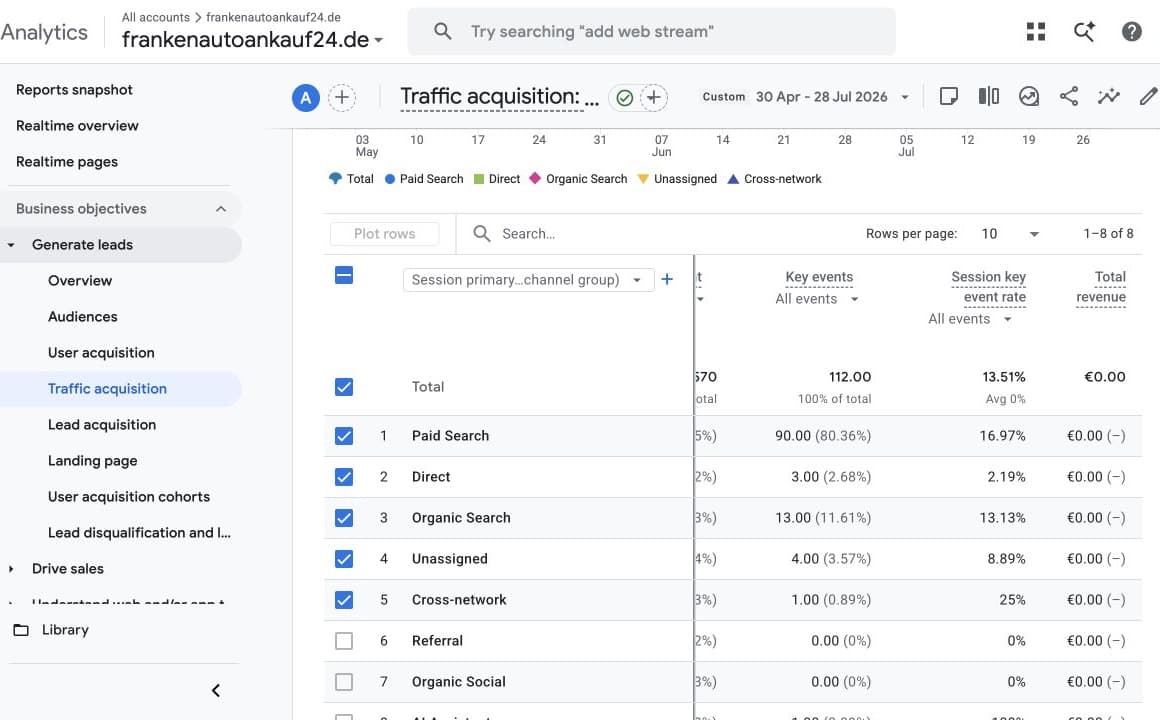This screenshot has height=720, width=1160.
Task: Open Rows per page dropdown
Action: click(1011, 234)
